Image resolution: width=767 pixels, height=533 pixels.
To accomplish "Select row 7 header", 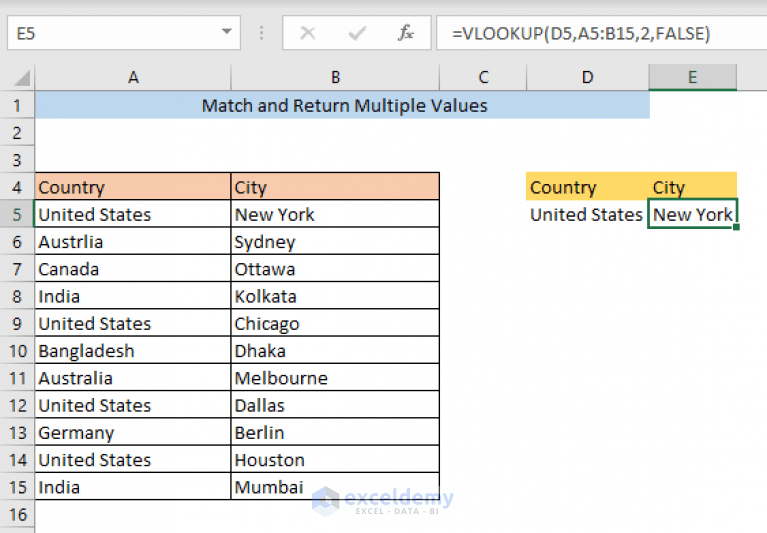I will 17,268.
